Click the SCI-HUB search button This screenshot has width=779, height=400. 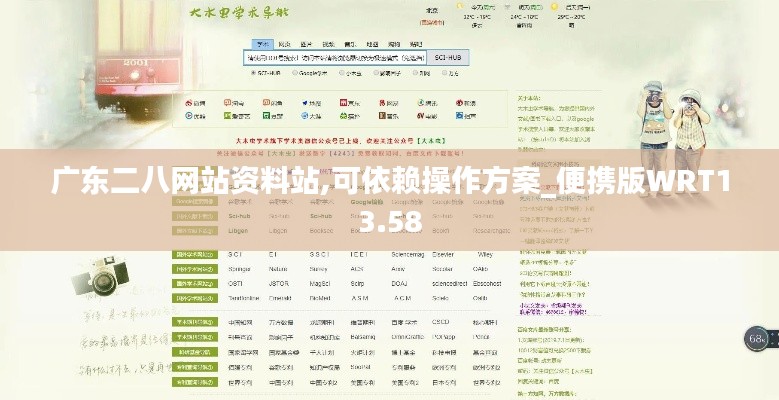(x=448, y=58)
